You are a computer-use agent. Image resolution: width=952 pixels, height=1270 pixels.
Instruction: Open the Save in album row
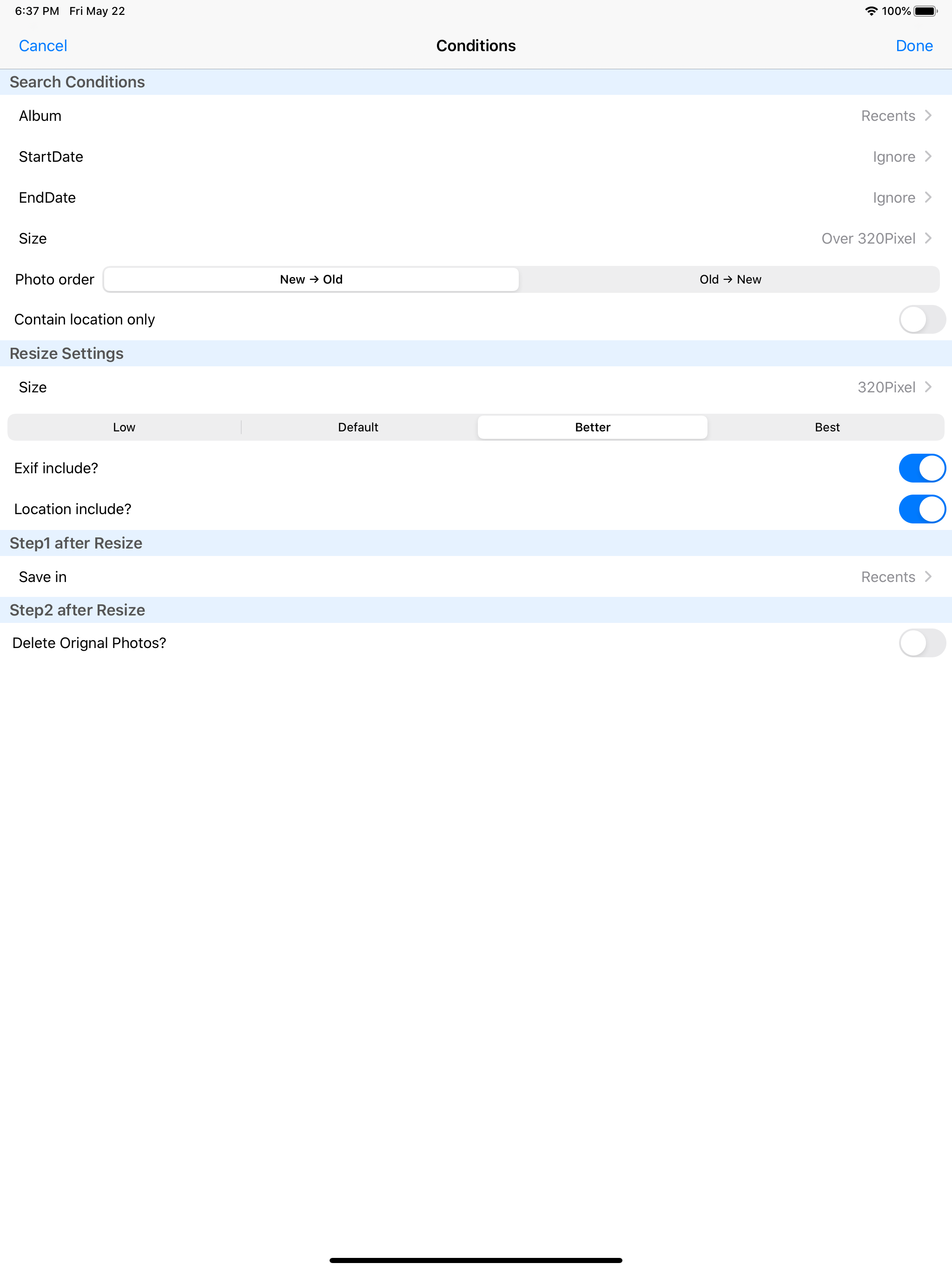click(x=476, y=577)
